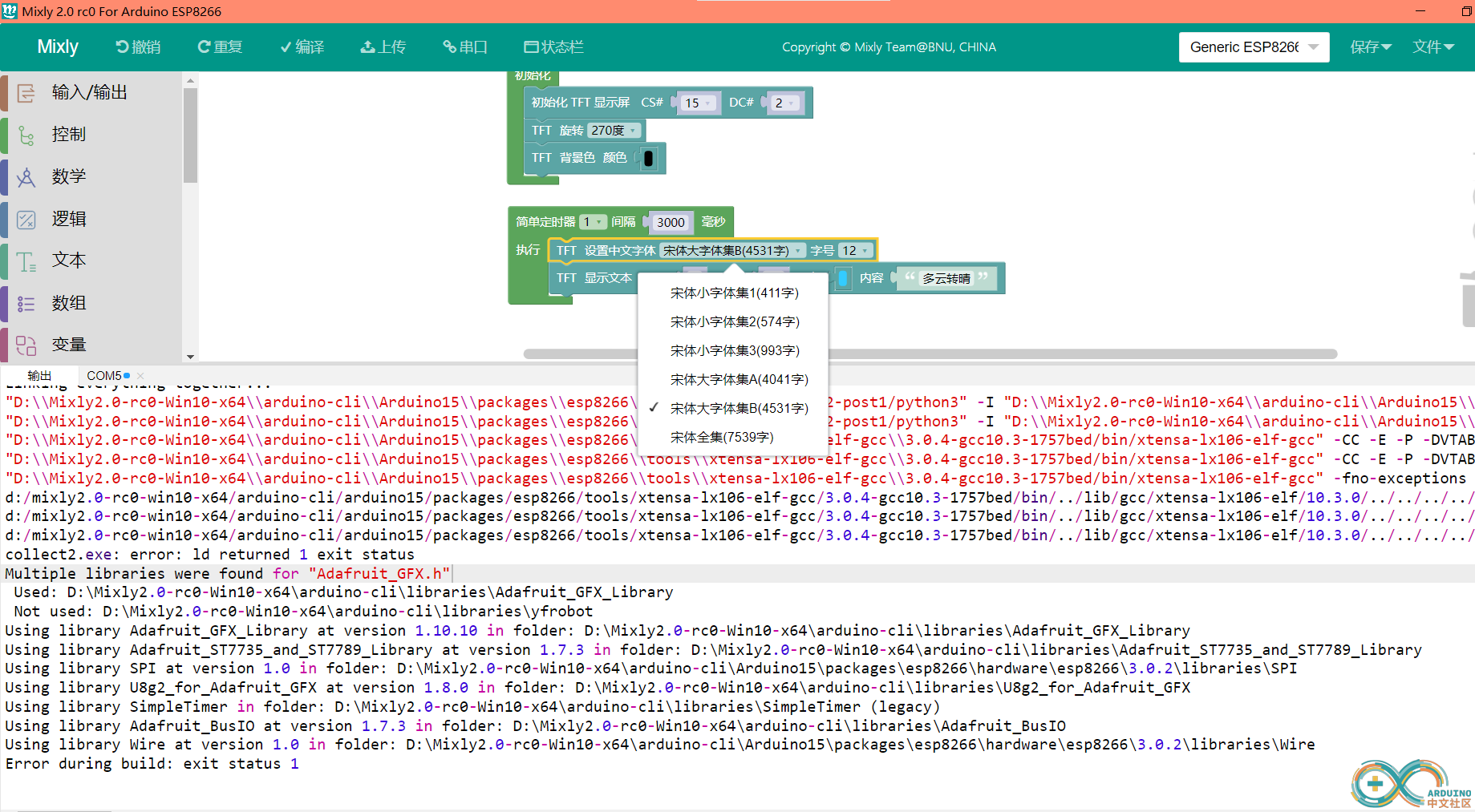This screenshot has width=1475, height=812.
Task: Open the 保存 save menu
Action: (x=1370, y=47)
